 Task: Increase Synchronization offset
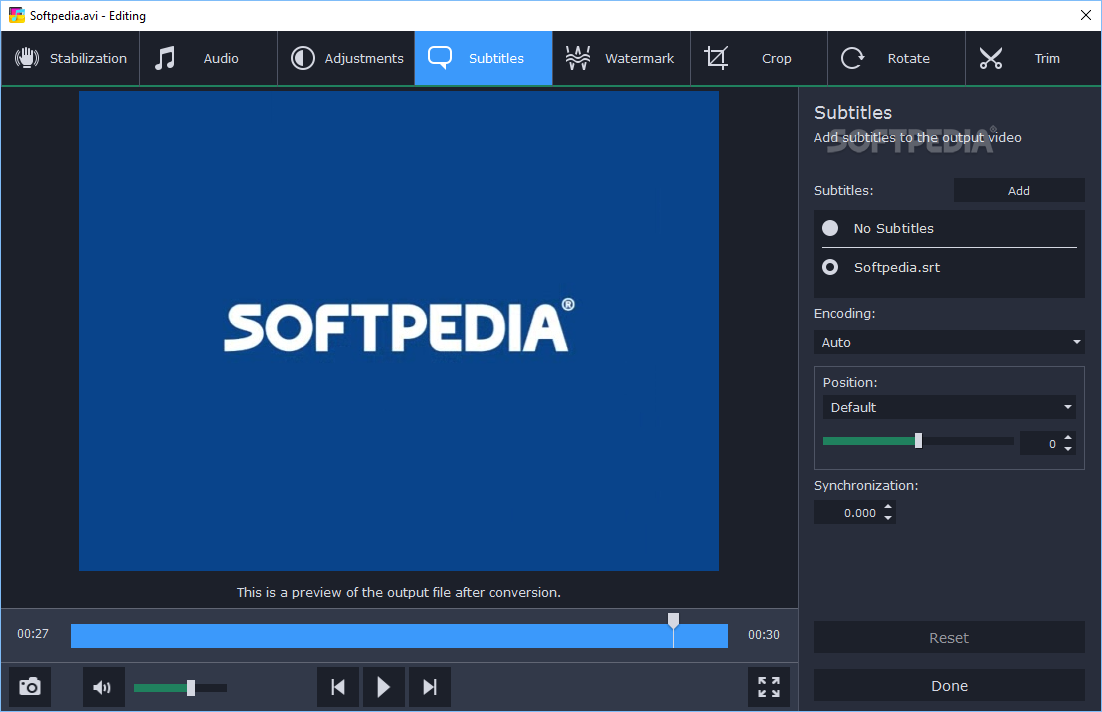(x=888, y=507)
